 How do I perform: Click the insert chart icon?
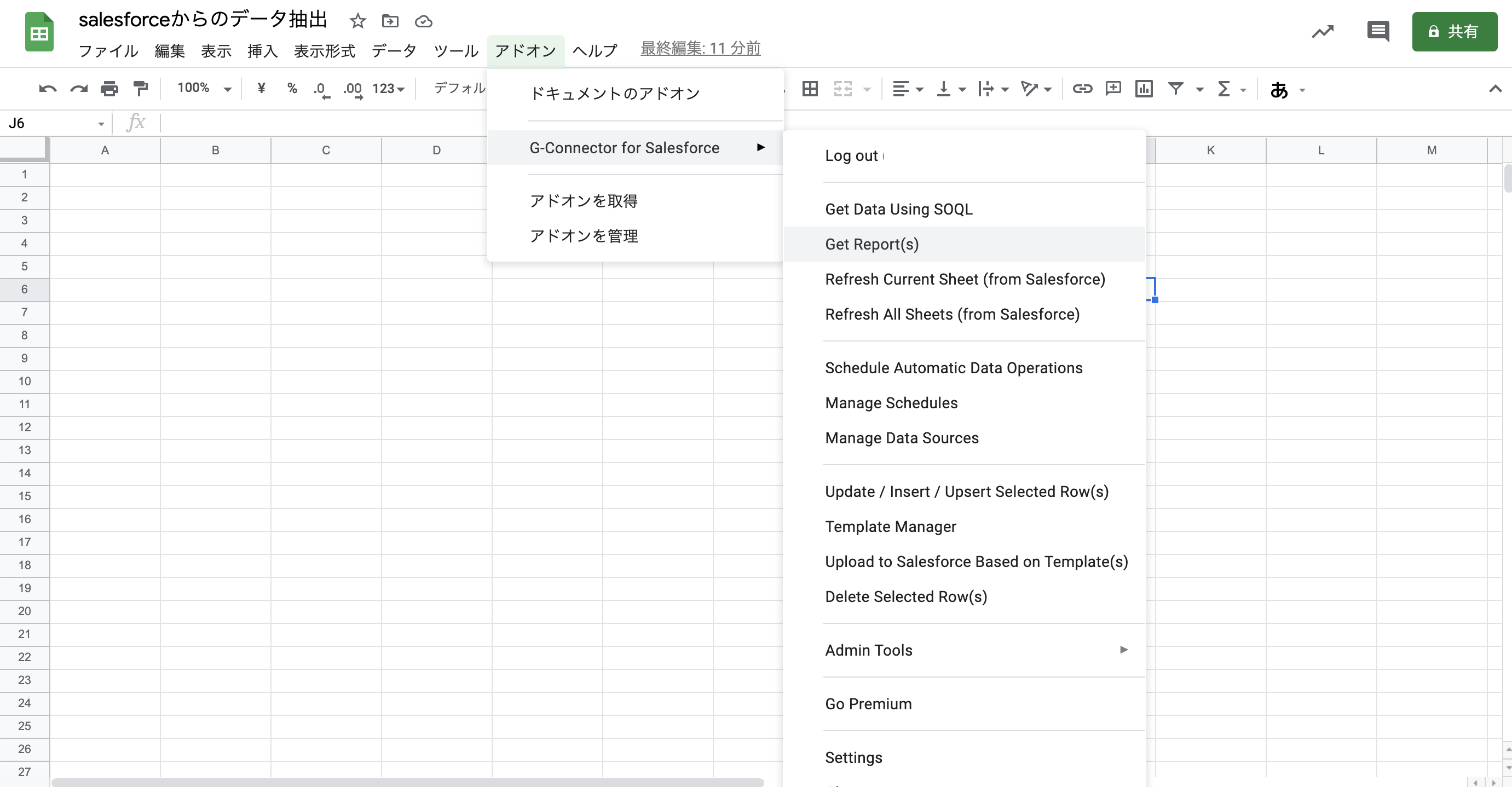(1144, 89)
